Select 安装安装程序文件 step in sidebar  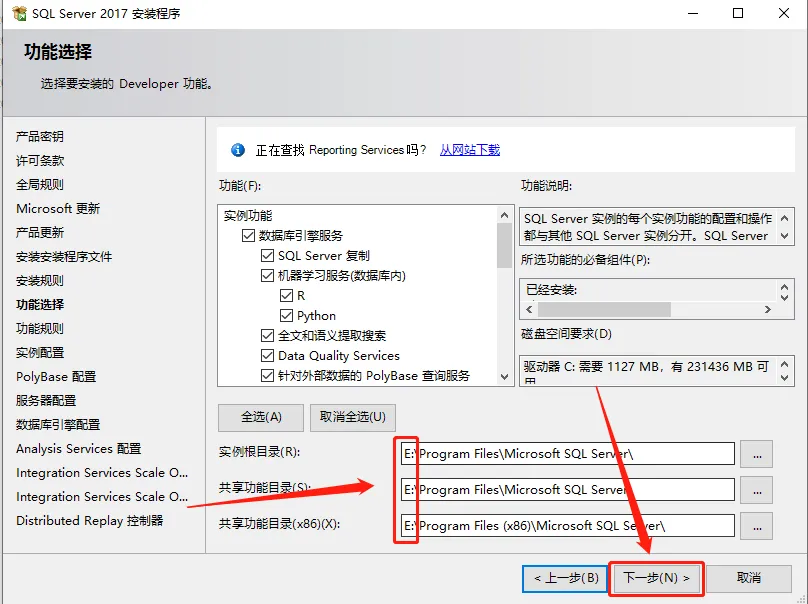point(64,257)
